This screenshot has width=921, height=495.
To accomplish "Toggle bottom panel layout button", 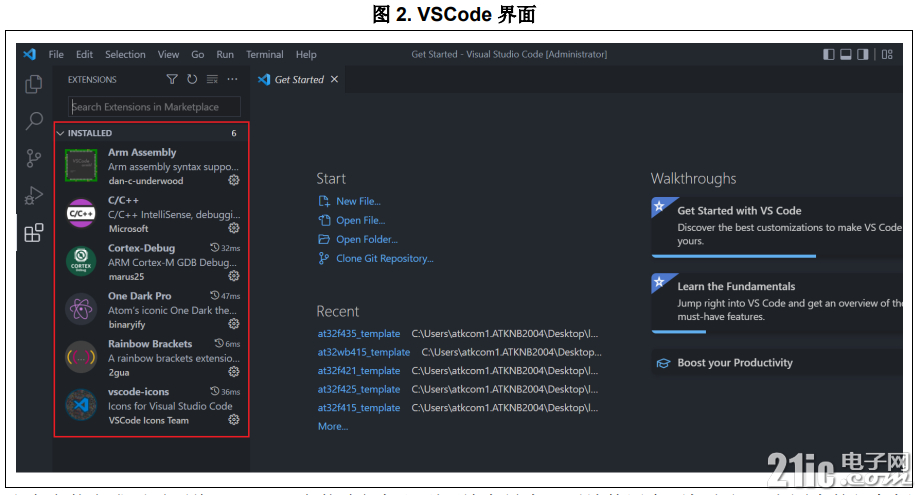I will [846, 55].
